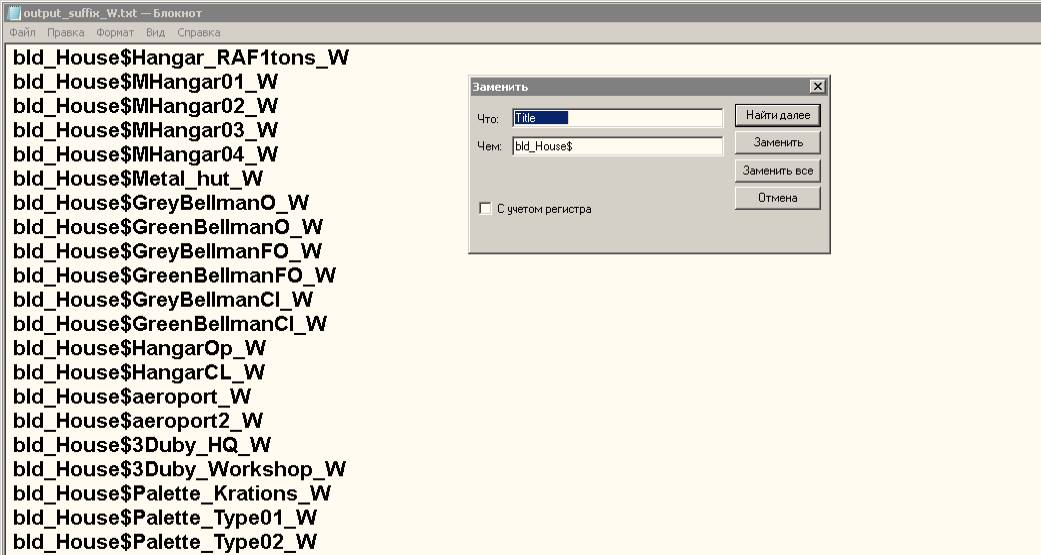Open the Справка menu

tap(199, 33)
